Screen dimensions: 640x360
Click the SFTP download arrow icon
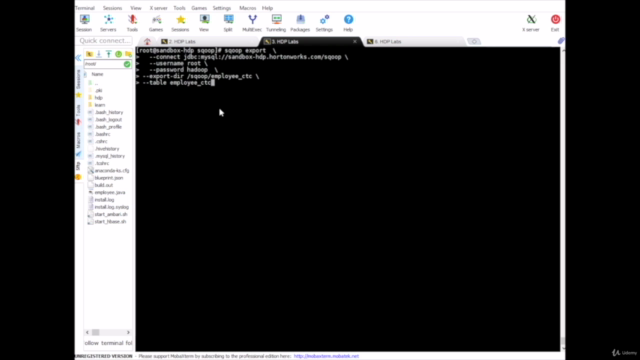click(x=99, y=54)
